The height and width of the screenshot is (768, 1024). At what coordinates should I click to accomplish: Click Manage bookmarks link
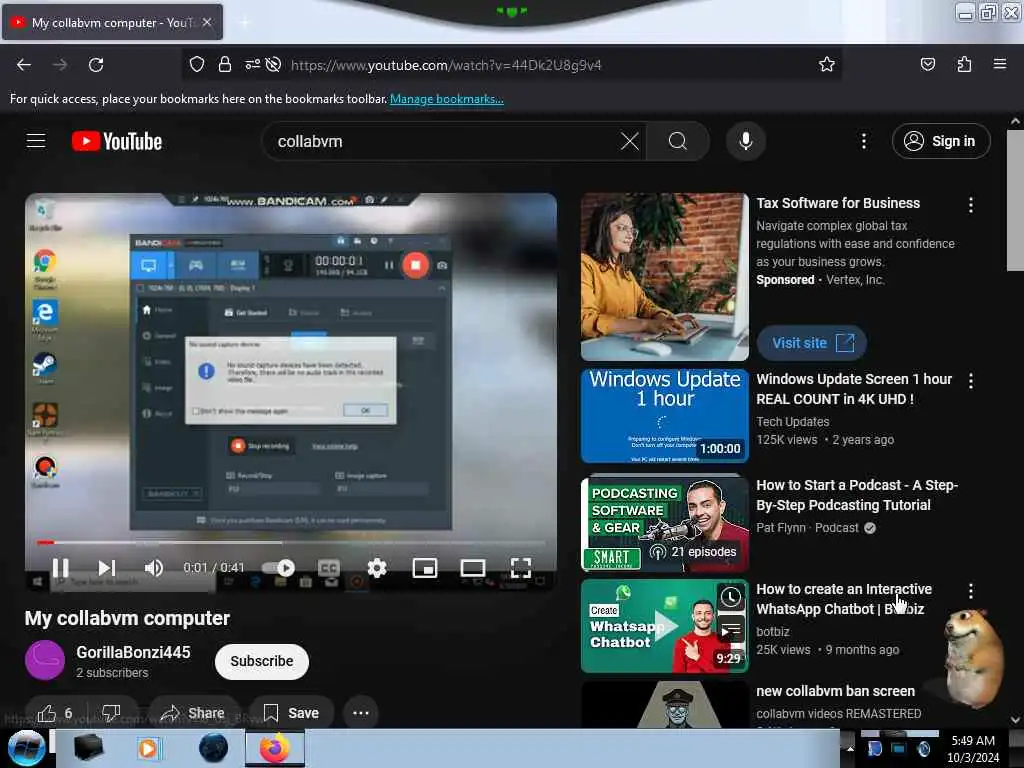[x=447, y=99]
